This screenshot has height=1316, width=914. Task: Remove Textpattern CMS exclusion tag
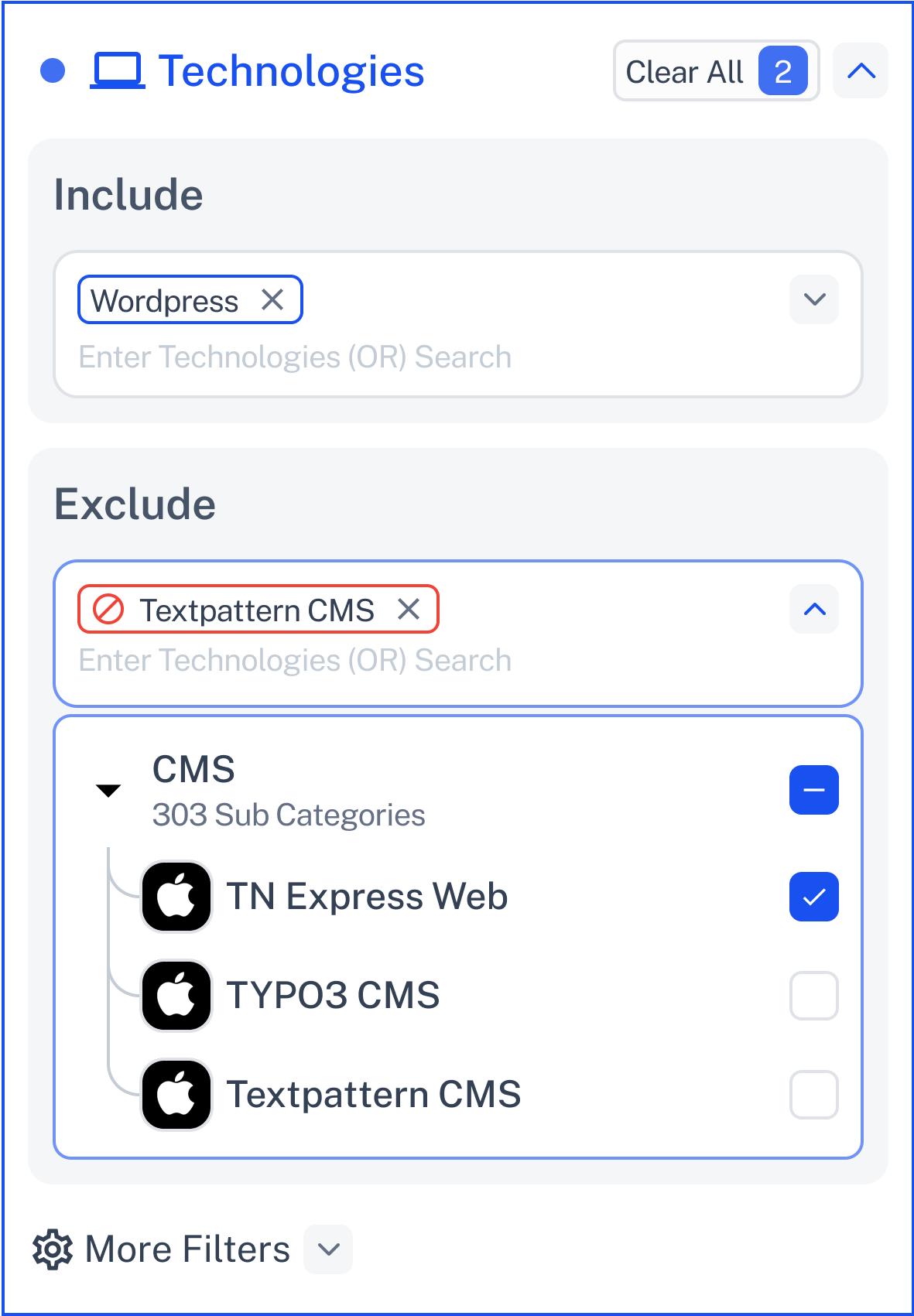click(x=409, y=610)
